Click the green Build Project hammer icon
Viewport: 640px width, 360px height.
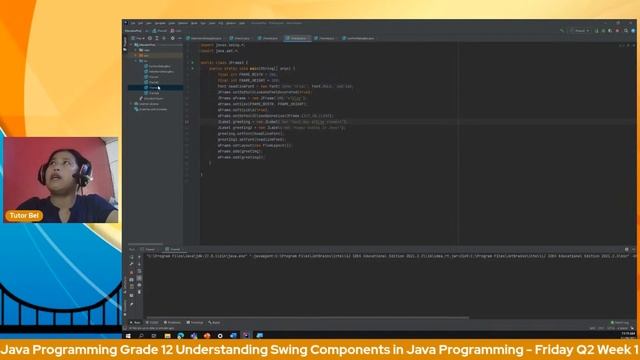pyautogui.click(x=562, y=31)
